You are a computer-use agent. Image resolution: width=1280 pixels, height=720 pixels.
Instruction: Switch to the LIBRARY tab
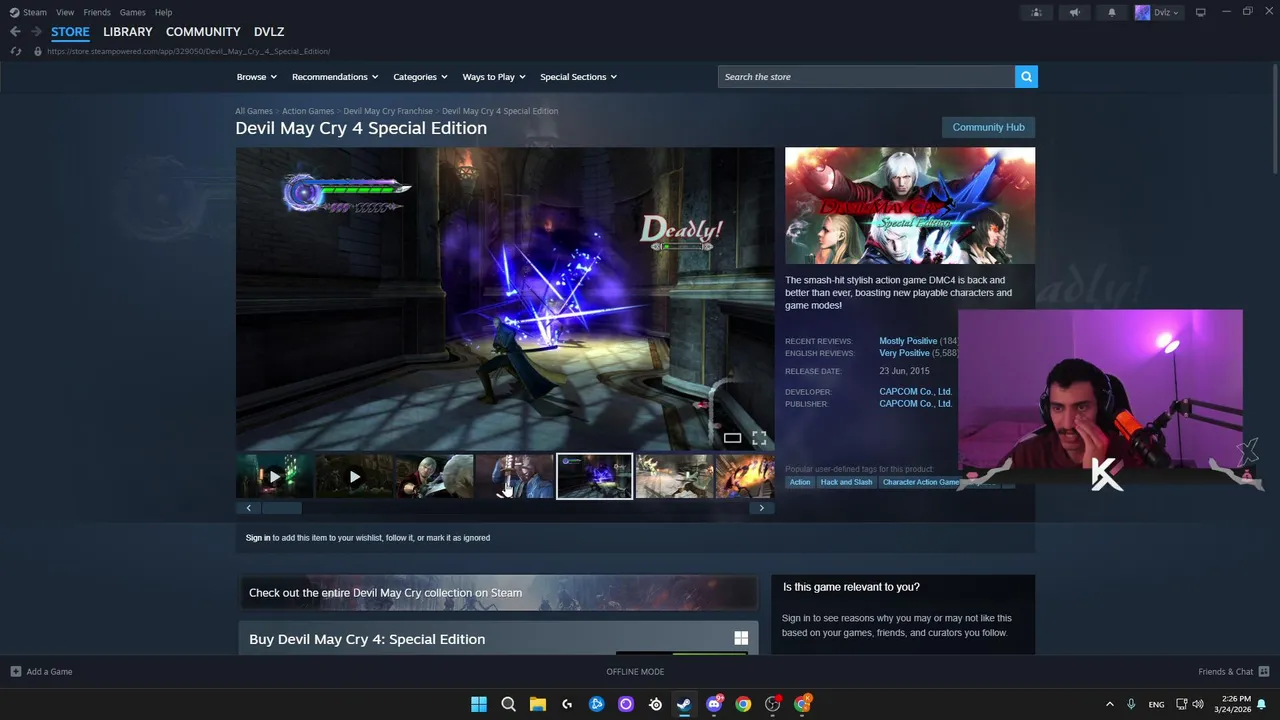[128, 32]
